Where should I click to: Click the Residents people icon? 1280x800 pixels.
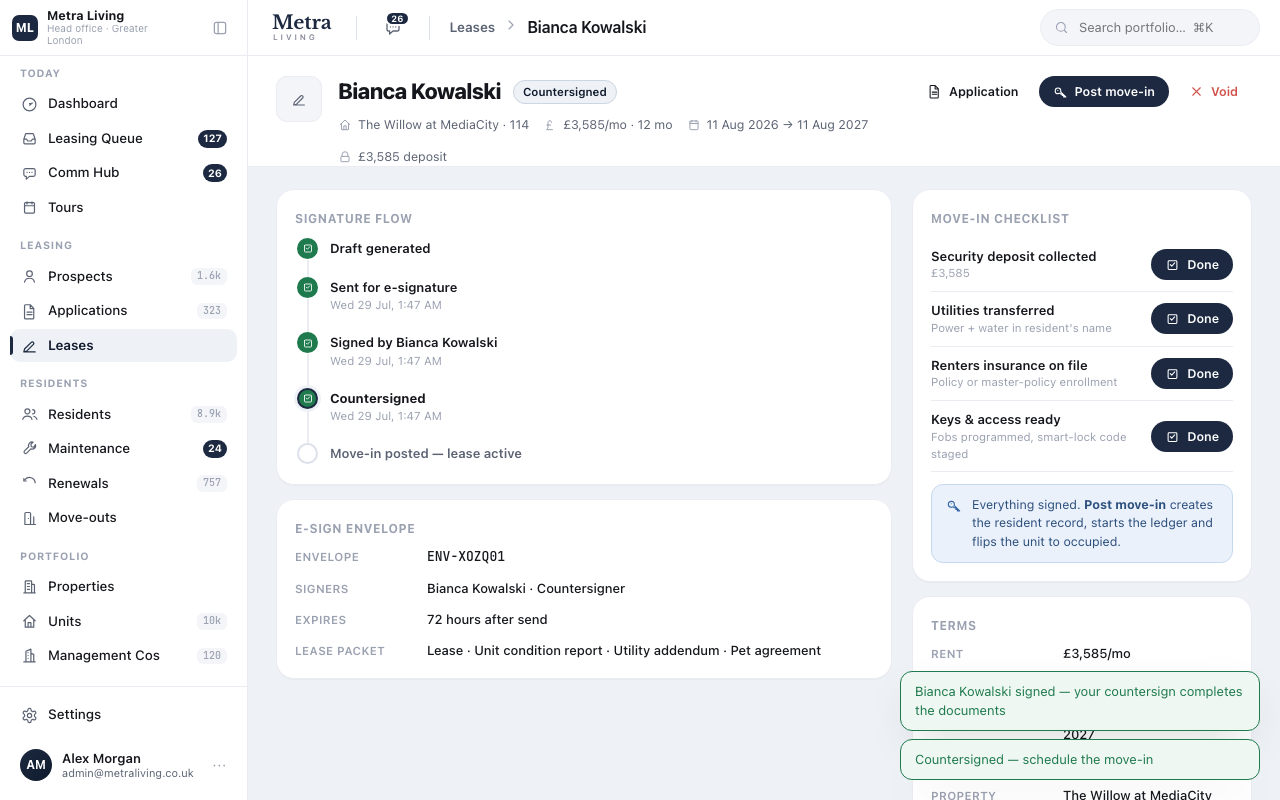click(x=30, y=415)
